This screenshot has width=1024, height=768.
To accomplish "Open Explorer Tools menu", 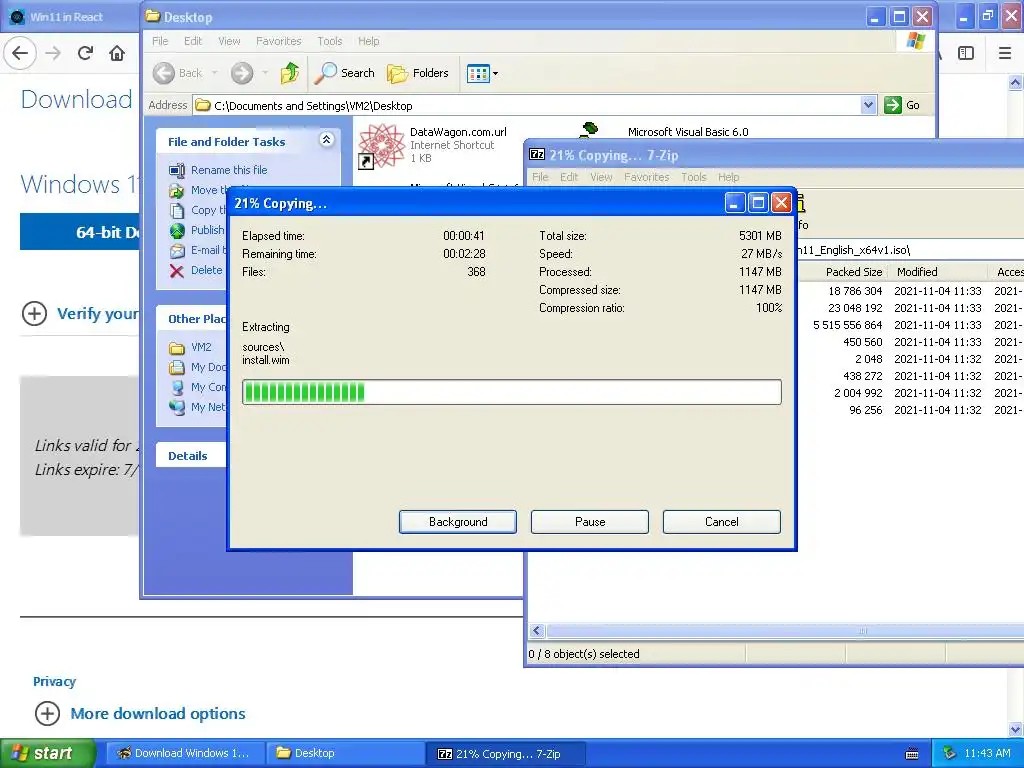I will coord(330,41).
